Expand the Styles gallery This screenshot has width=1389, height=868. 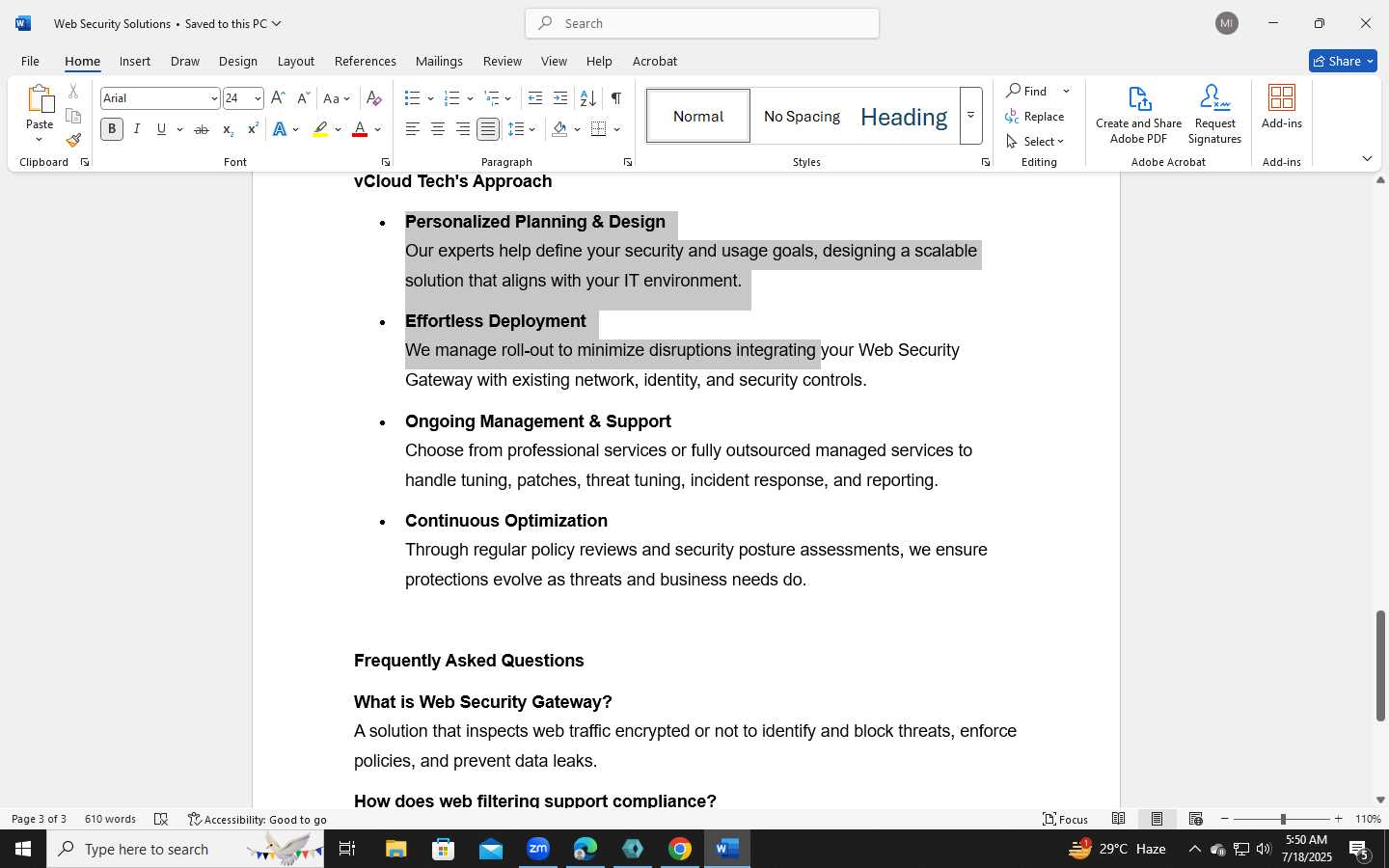pos(970,116)
